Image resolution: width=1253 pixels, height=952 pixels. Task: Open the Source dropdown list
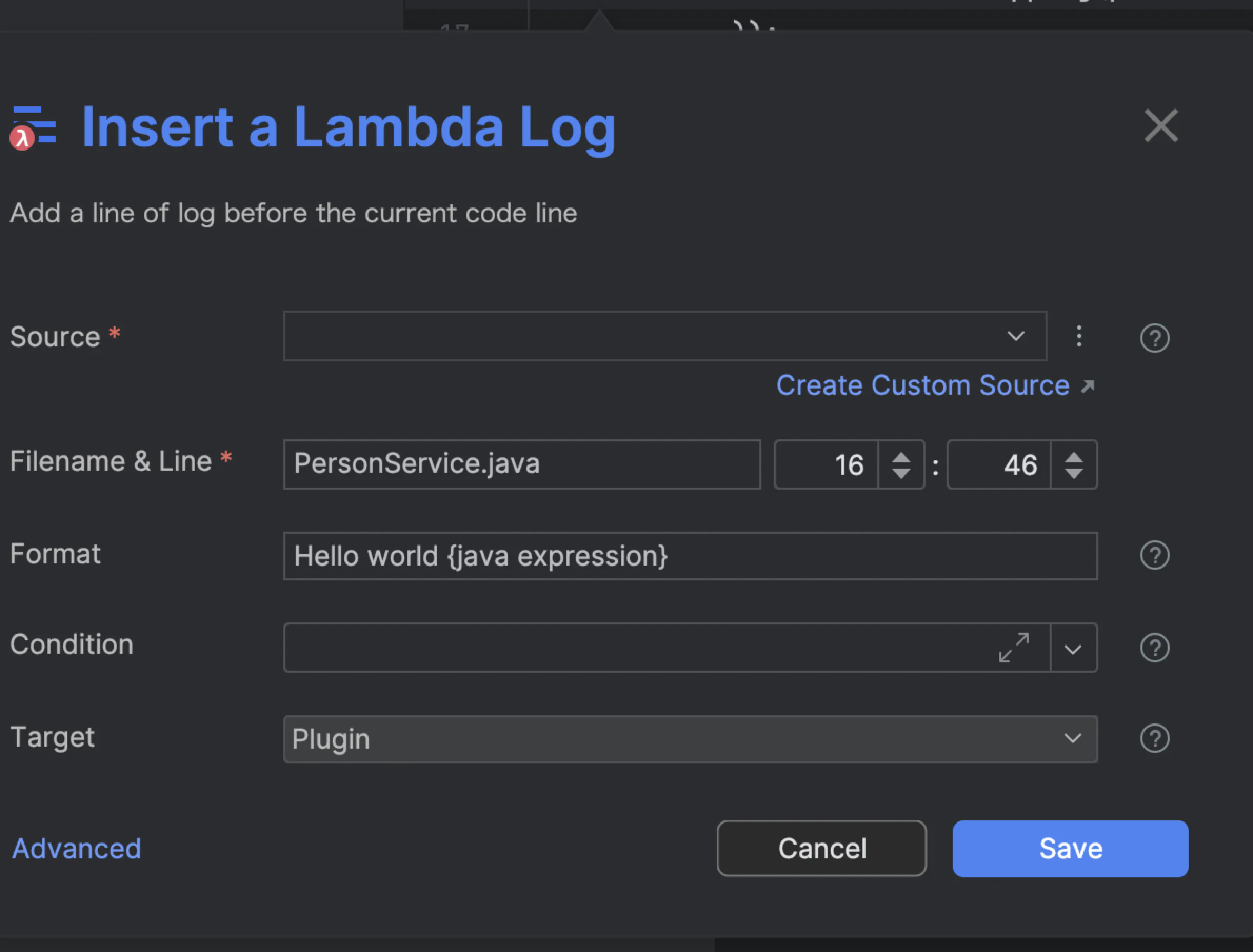pyautogui.click(x=1016, y=336)
